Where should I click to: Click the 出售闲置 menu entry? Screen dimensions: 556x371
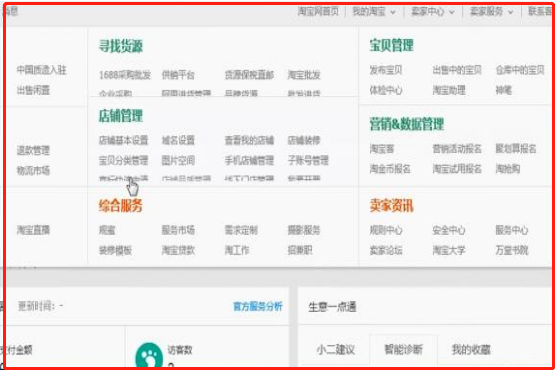point(33,90)
